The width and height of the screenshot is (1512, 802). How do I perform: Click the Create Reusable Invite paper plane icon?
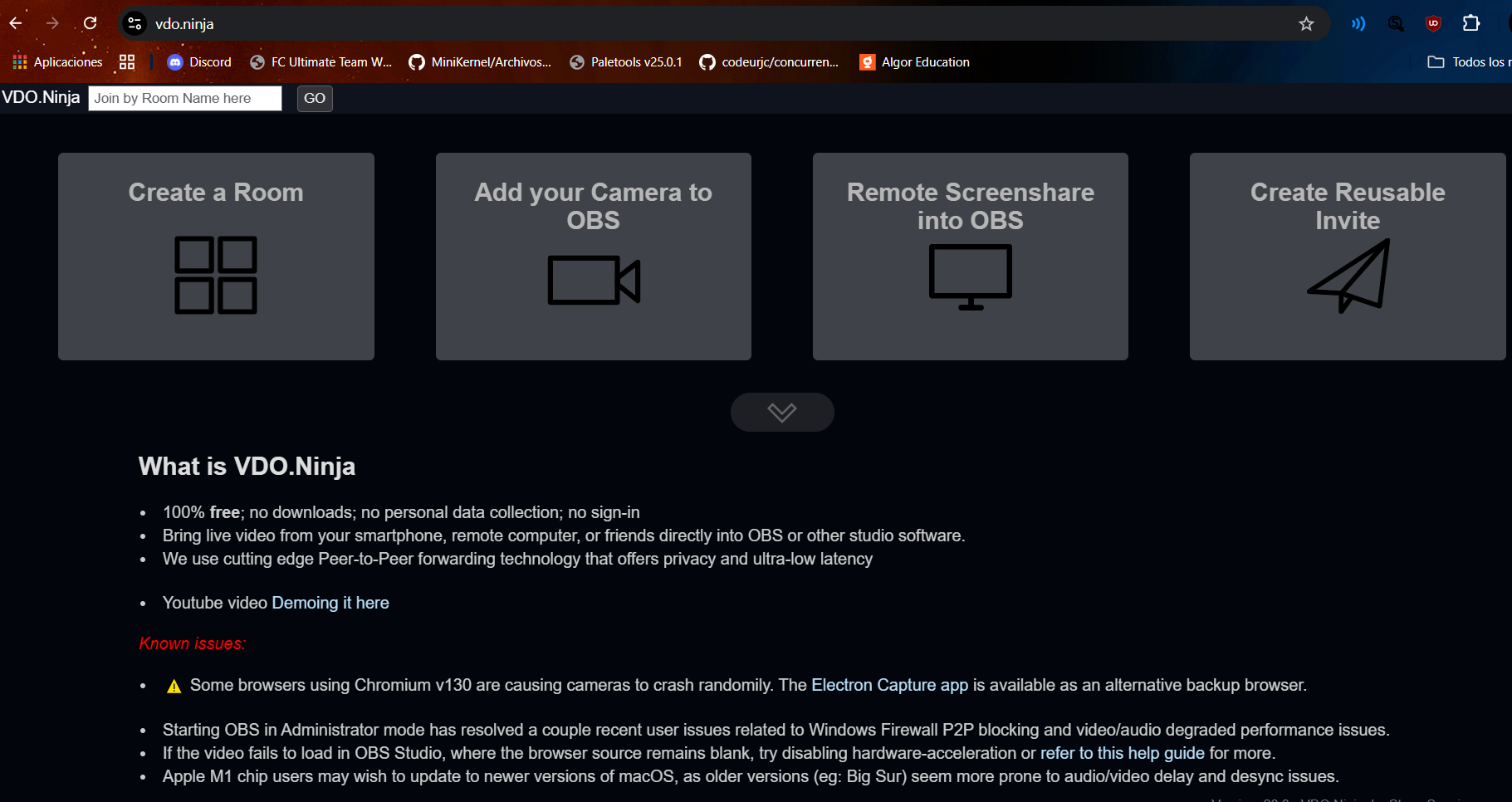[1348, 276]
